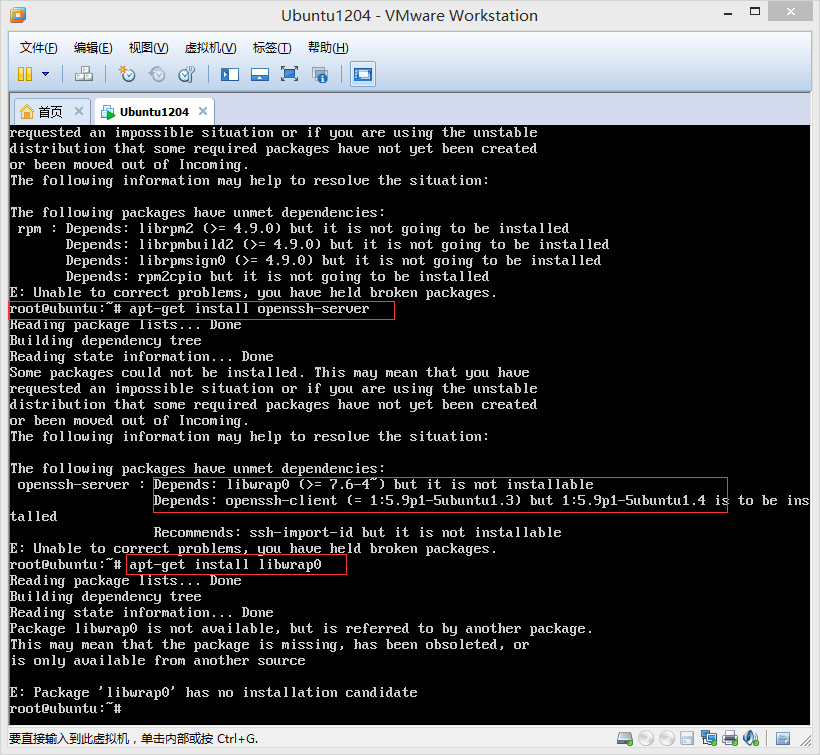Viewport: 820px width, 755px height.
Task: Click 'Depends: libwrap0 (>= 7.6-4~)' line
Action: pos(373,485)
